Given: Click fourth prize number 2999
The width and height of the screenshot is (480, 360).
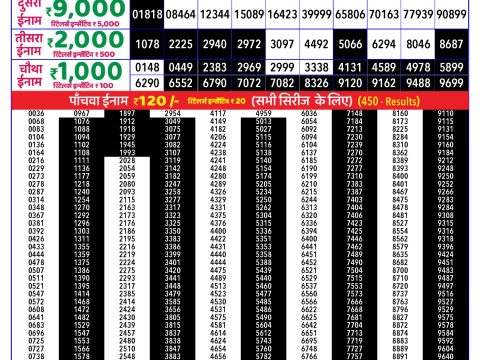Looking at the screenshot, I should (282, 67).
